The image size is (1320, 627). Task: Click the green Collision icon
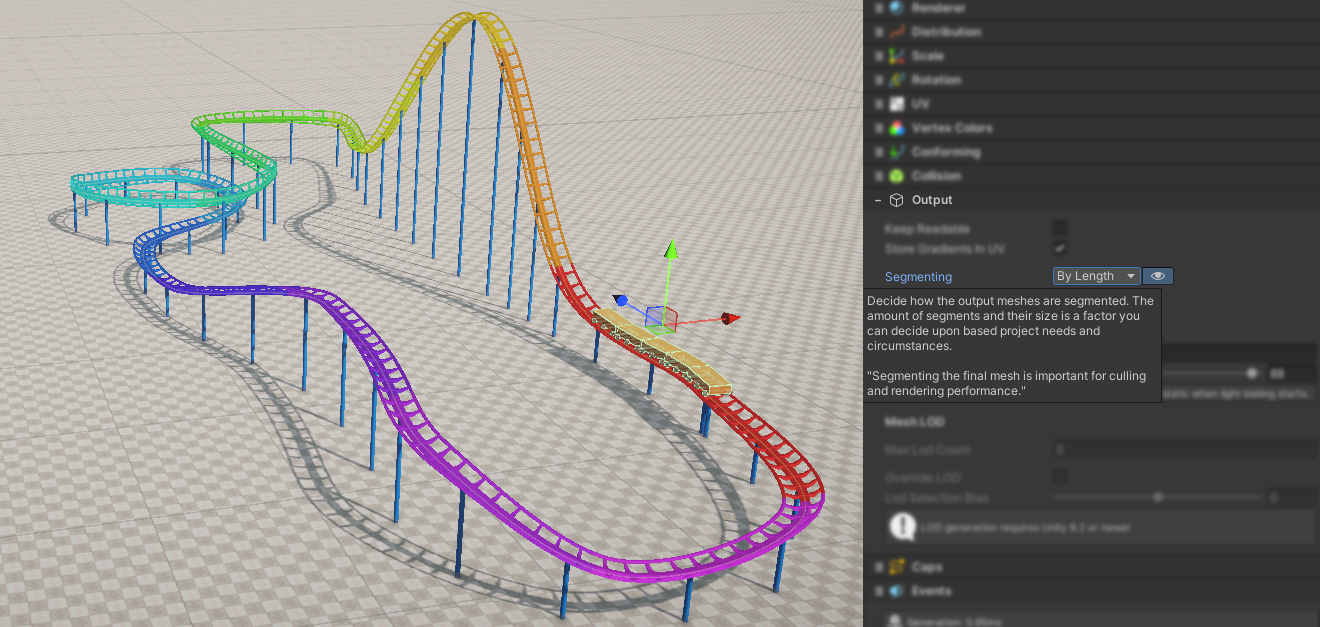tap(896, 176)
